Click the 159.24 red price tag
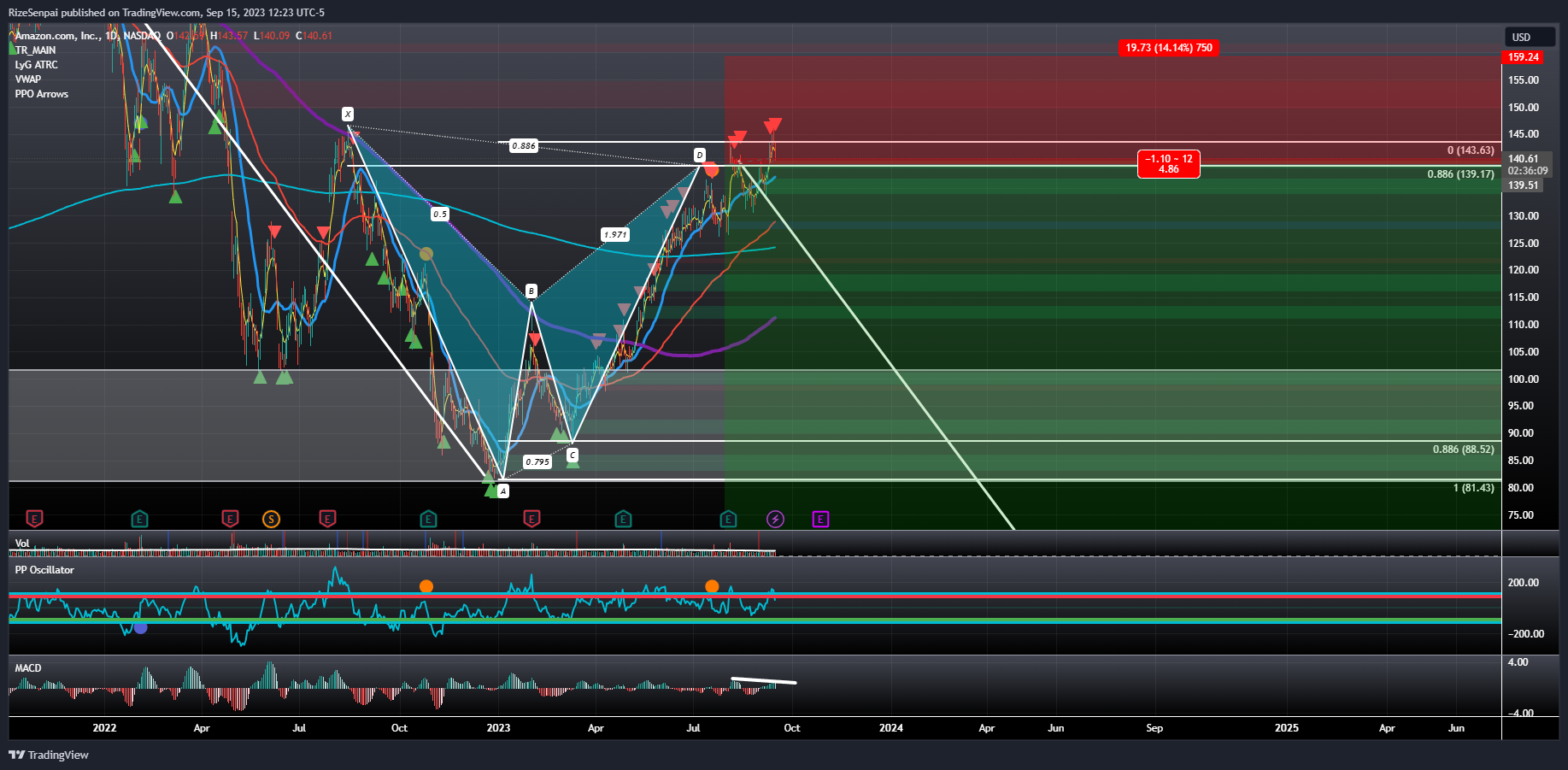This screenshot has height=770, width=1568. click(1524, 57)
